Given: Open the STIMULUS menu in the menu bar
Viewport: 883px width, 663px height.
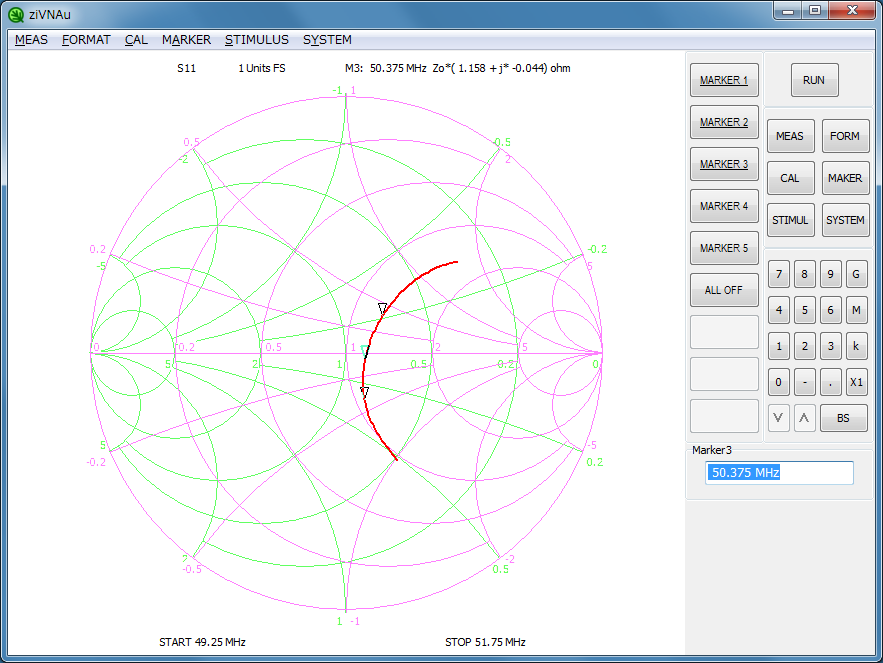Looking at the screenshot, I should coord(257,40).
